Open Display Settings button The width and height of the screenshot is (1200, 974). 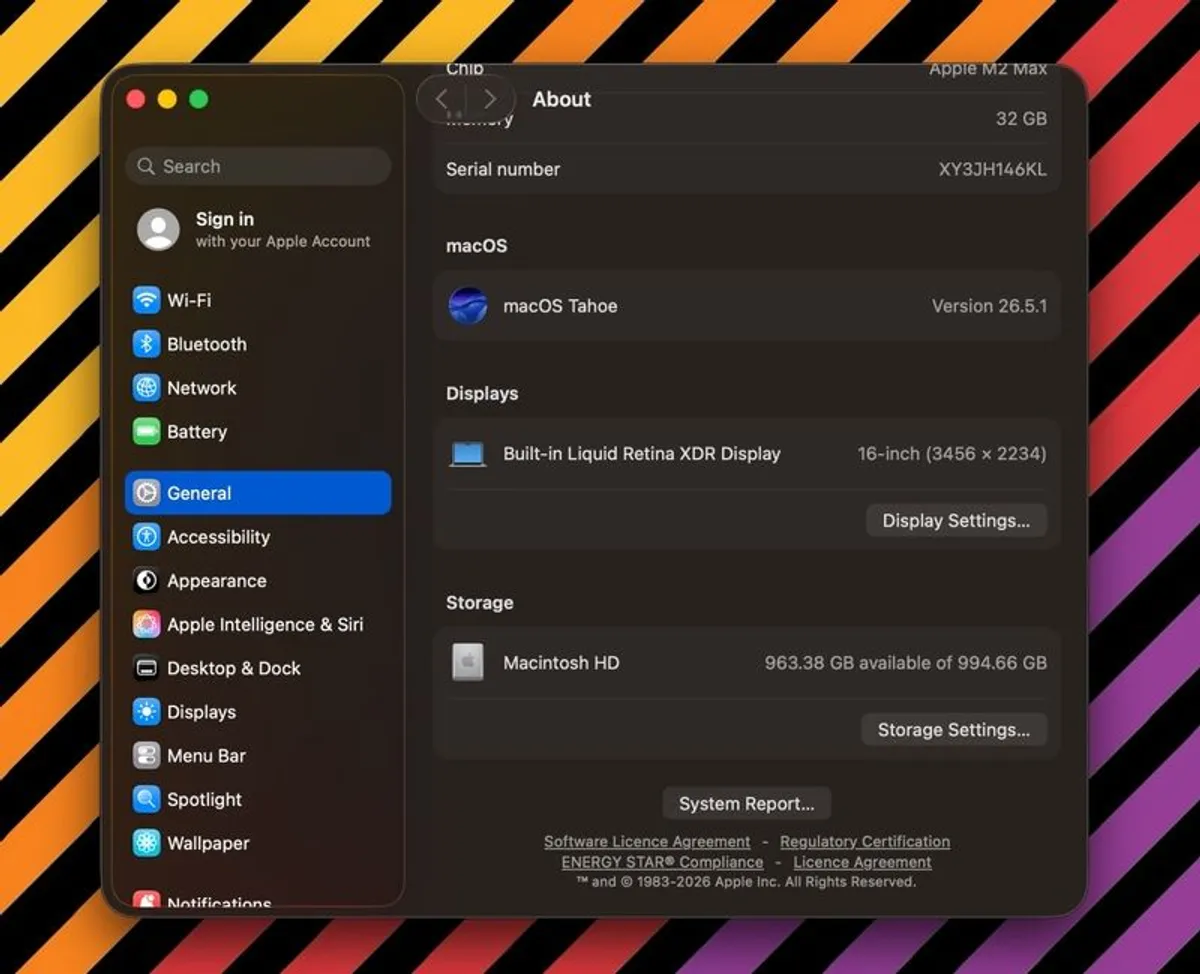(956, 521)
